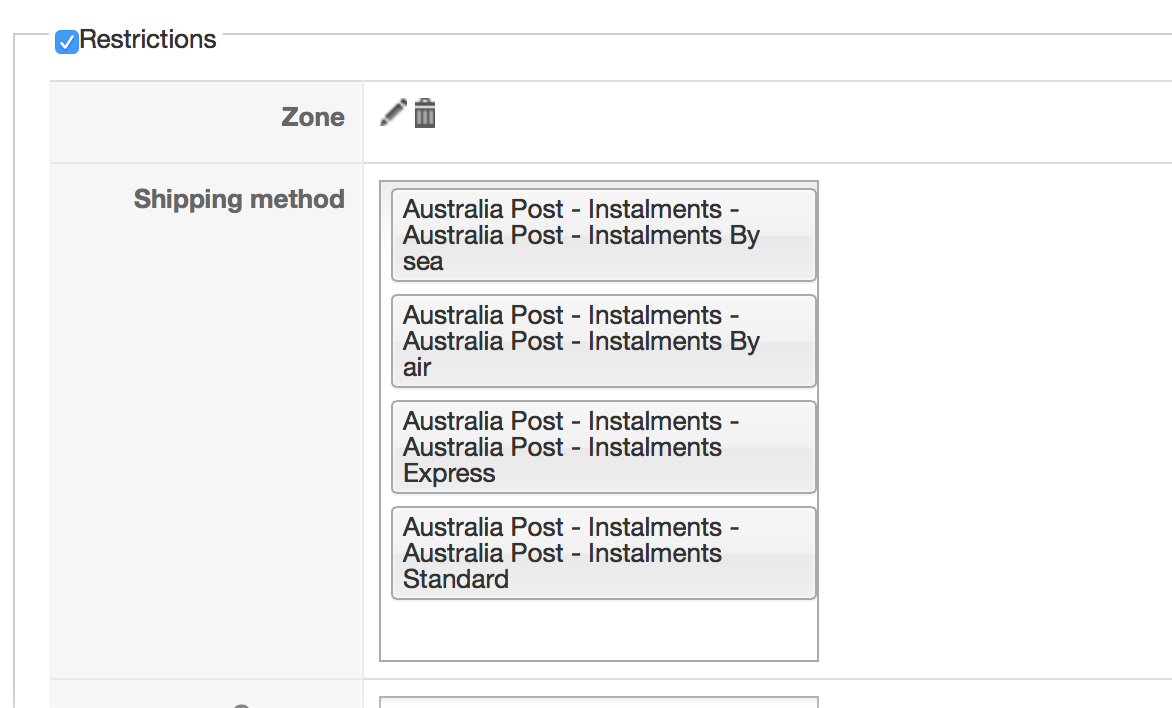Choose Australia Post Instalments Express method
Image resolution: width=1172 pixels, height=708 pixels.
click(x=603, y=447)
